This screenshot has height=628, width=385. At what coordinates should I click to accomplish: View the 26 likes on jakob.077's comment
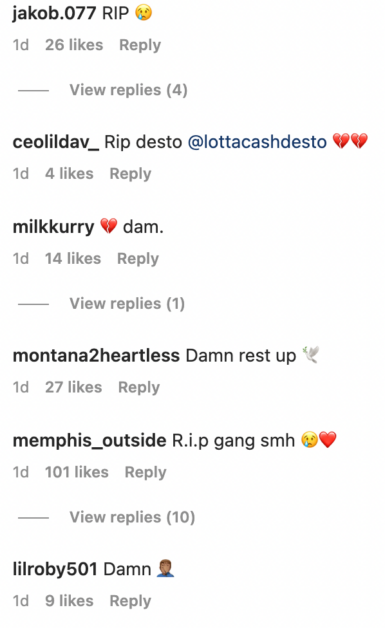[74, 45]
